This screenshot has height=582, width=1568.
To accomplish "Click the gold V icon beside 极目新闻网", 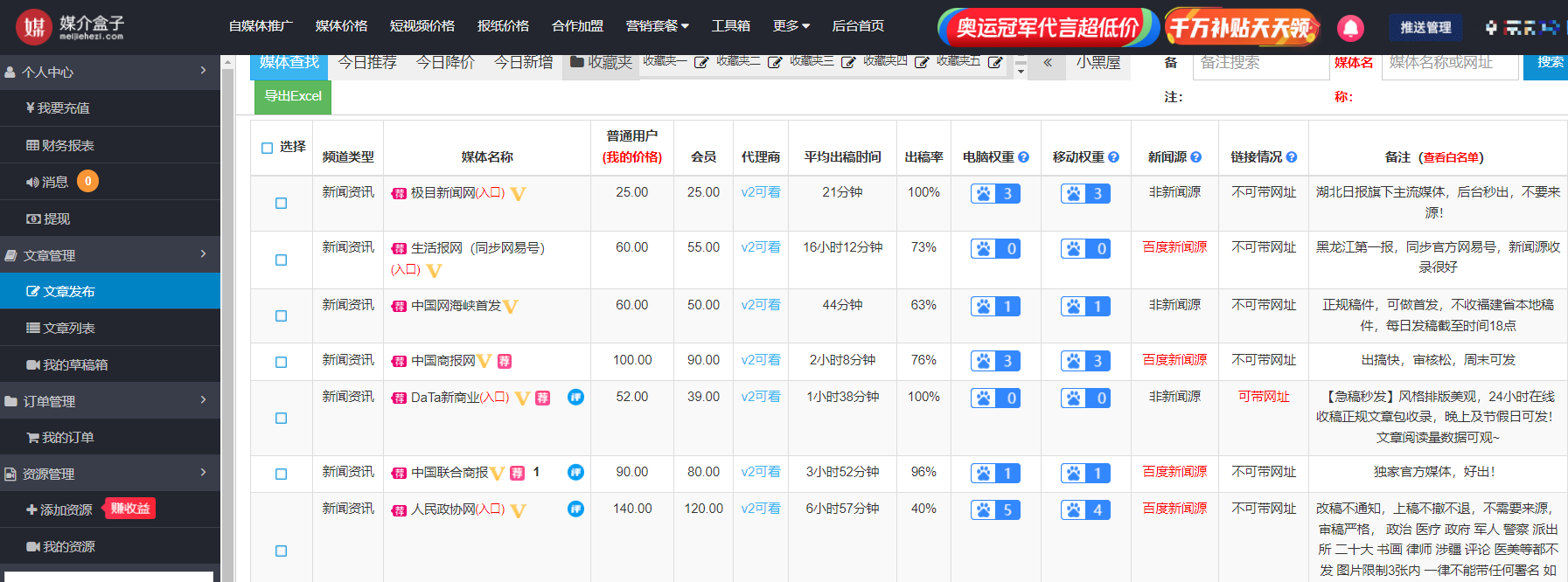I will (x=519, y=194).
